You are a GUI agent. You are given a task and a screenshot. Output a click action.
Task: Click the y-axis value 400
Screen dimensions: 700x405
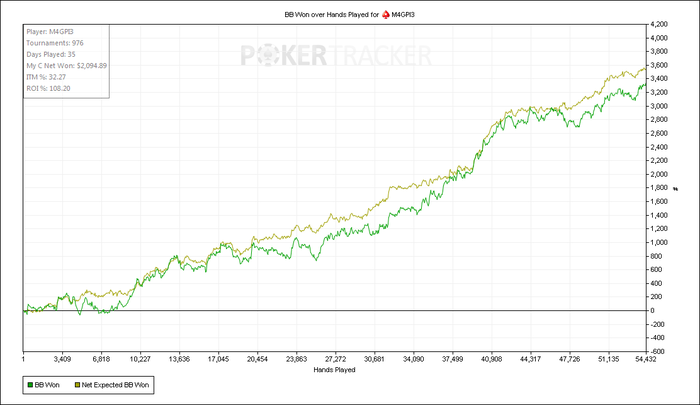656,283
